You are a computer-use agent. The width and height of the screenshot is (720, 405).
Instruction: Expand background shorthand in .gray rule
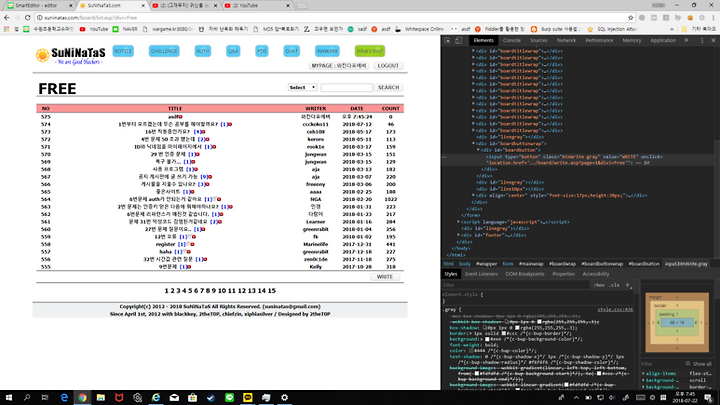483,339
